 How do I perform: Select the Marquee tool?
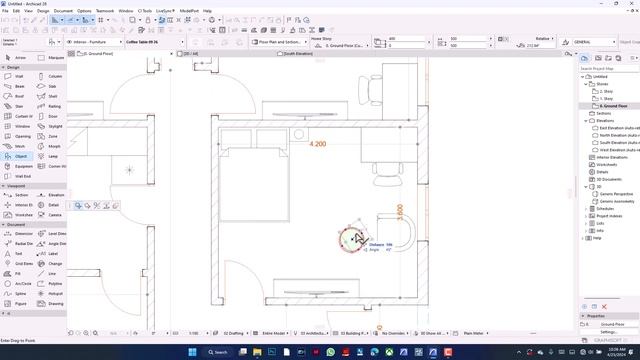point(51,58)
